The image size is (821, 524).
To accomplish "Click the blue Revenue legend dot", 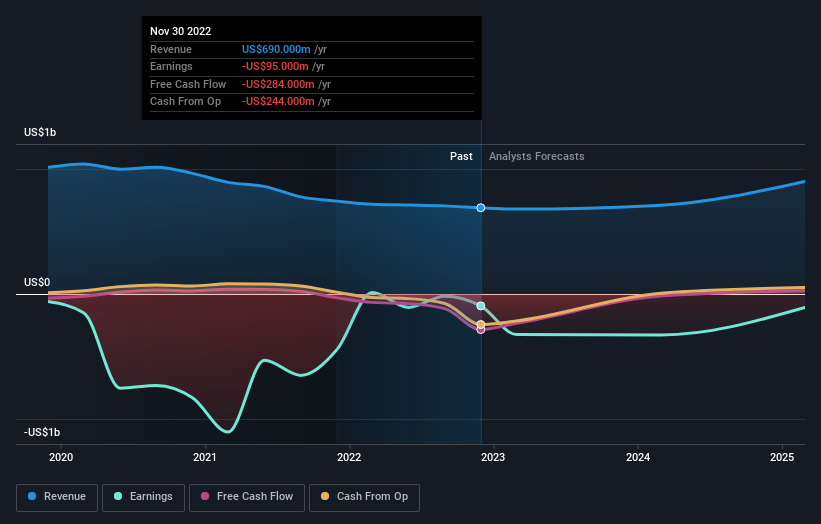I will click(32, 496).
